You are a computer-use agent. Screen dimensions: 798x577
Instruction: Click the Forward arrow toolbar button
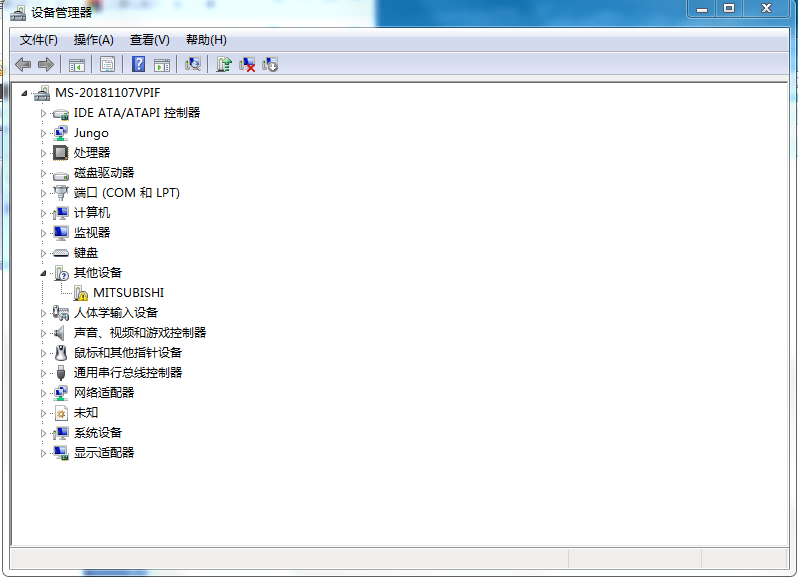tap(45, 64)
